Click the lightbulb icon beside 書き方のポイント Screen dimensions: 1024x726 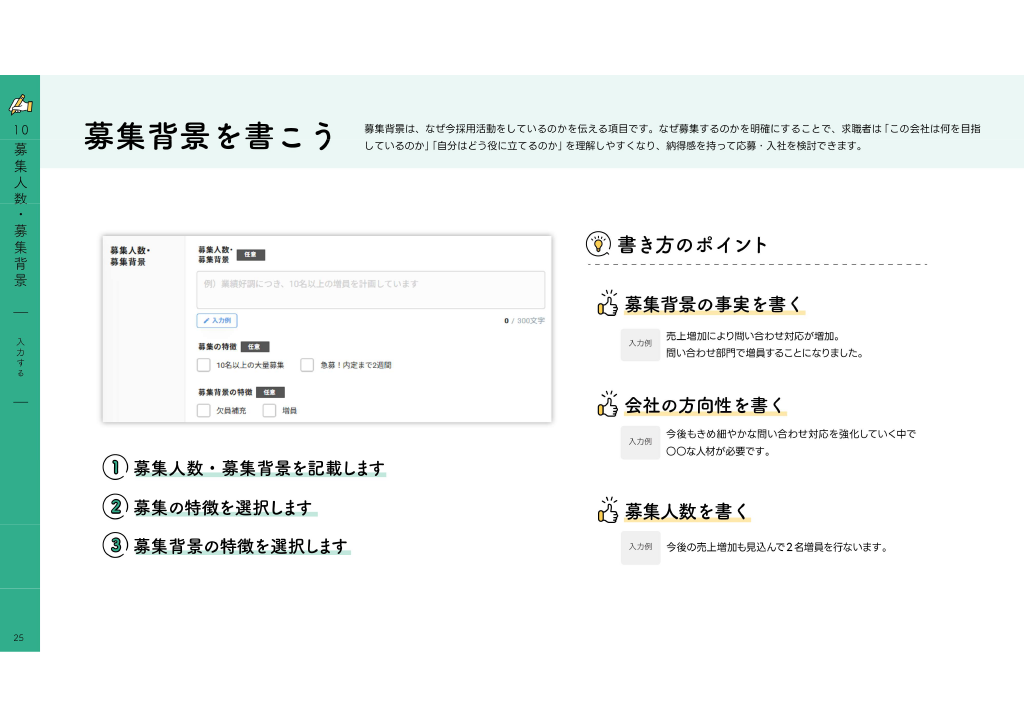coord(598,244)
